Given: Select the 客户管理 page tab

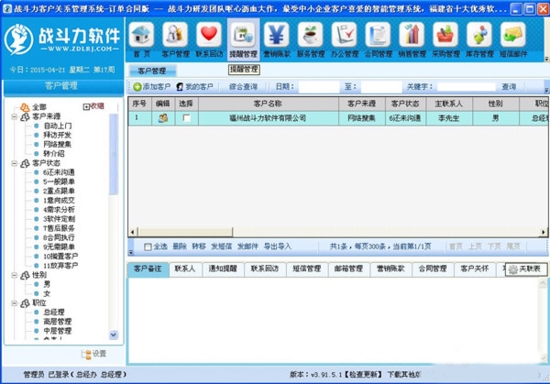Looking at the screenshot, I should [x=152, y=71].
